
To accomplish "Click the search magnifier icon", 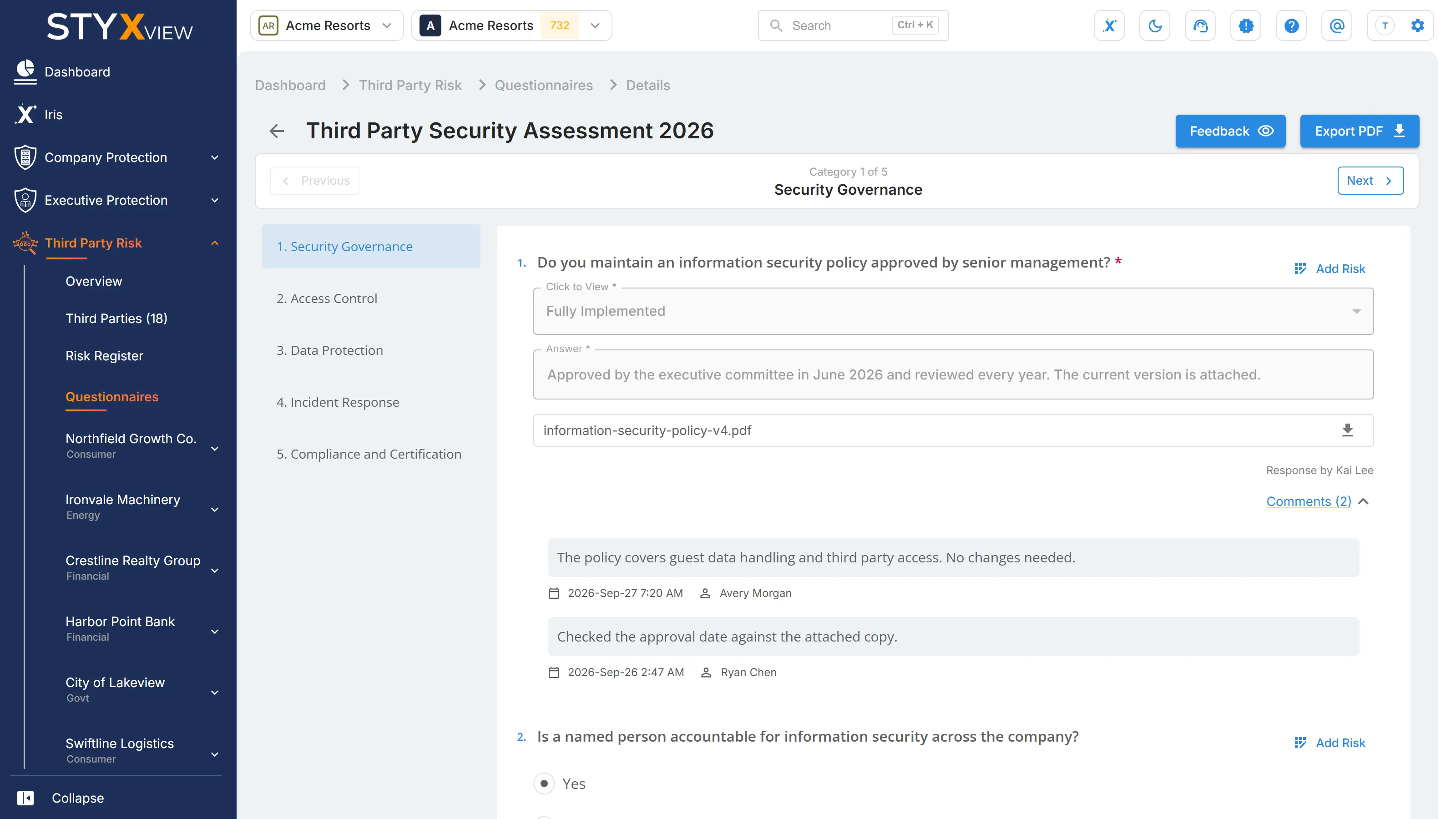I will (776, 25).
